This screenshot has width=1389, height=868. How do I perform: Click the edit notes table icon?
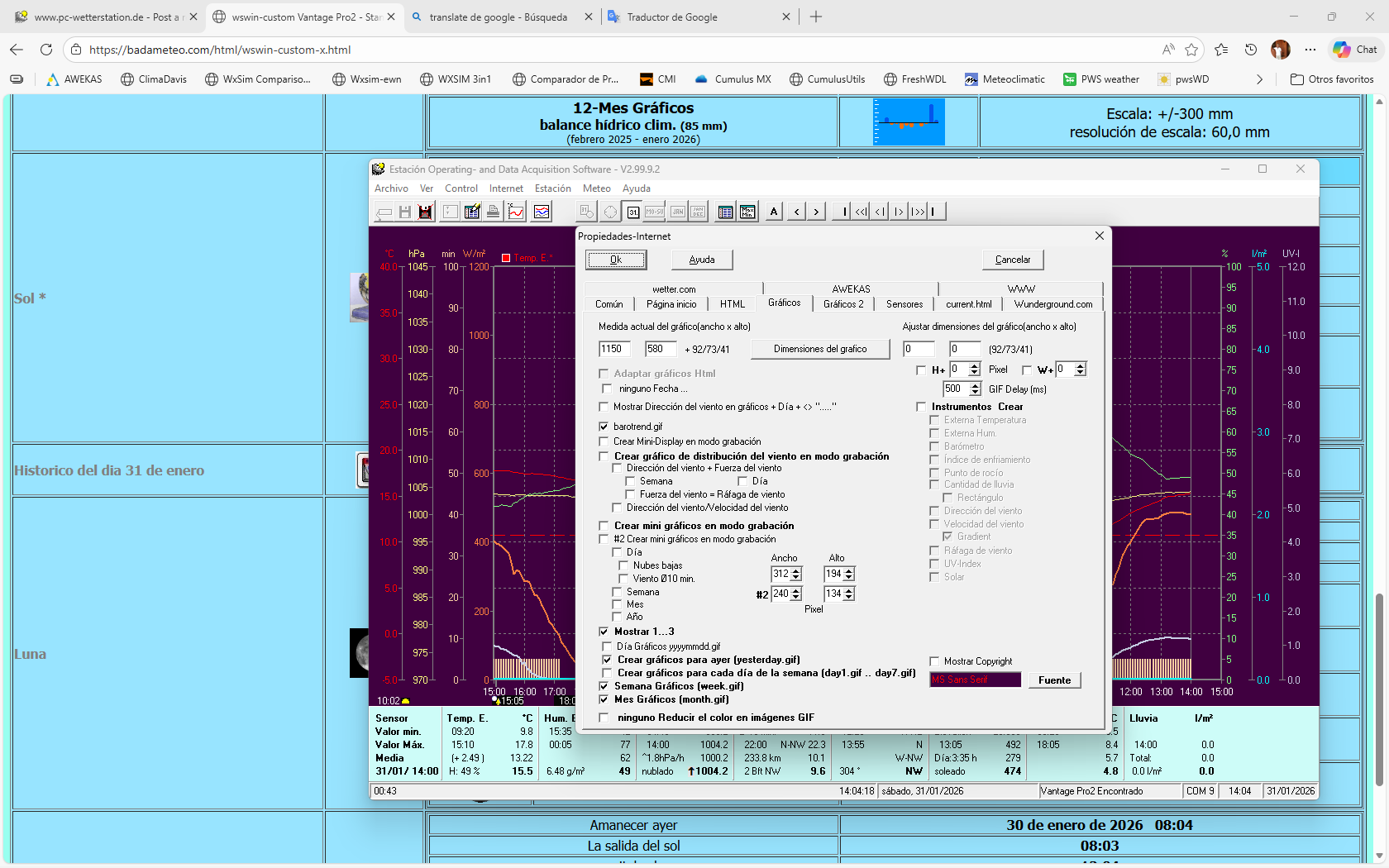coord(472,212)
